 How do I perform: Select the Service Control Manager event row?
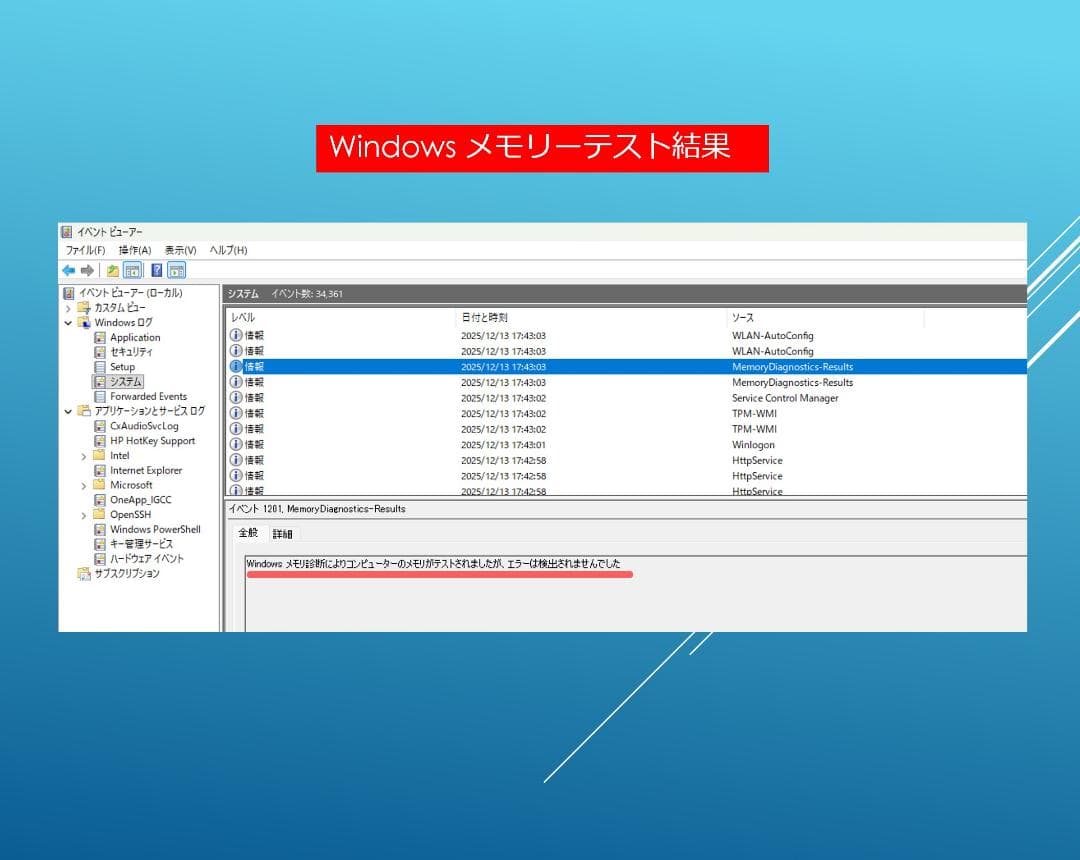pyautogui.click(x=785, y=398)
